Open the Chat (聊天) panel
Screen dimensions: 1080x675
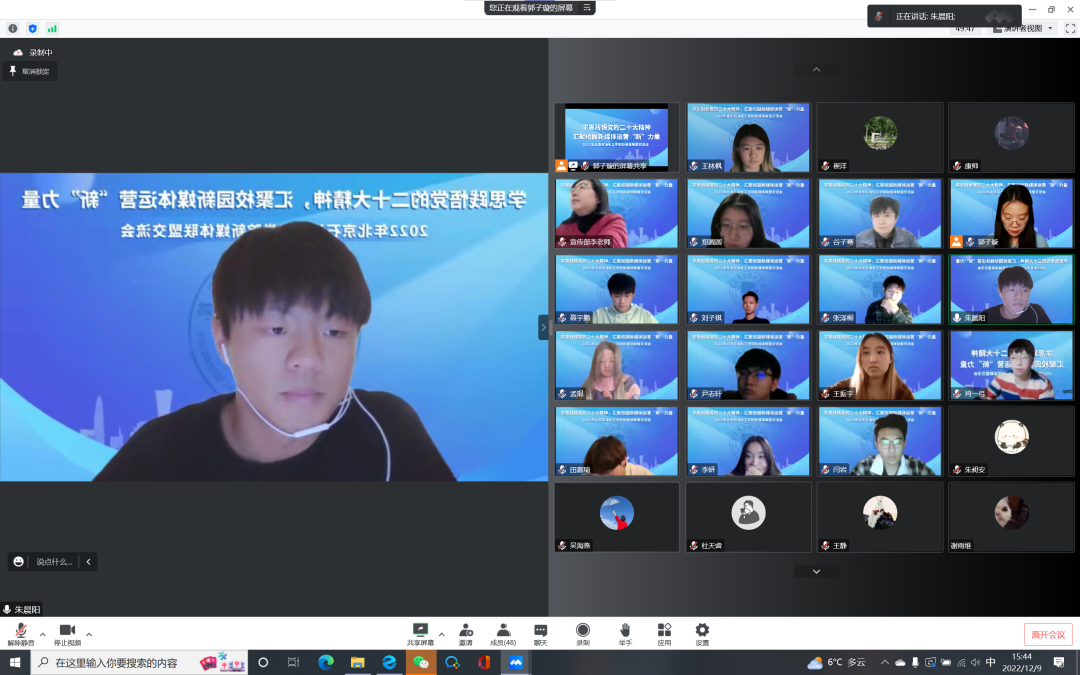click(x=541, y=631)
